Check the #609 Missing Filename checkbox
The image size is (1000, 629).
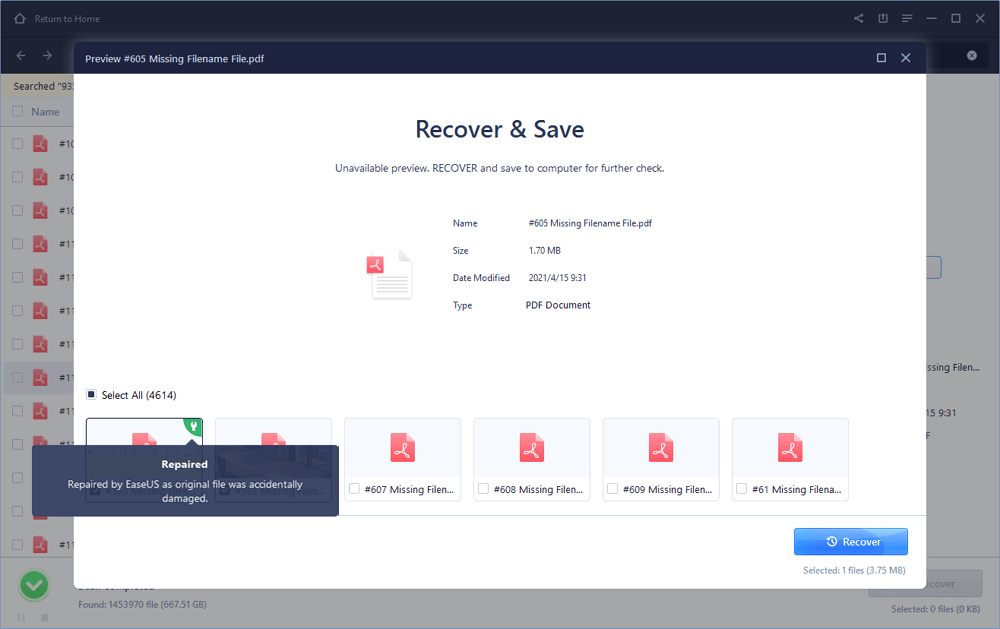tap(612, 489)
